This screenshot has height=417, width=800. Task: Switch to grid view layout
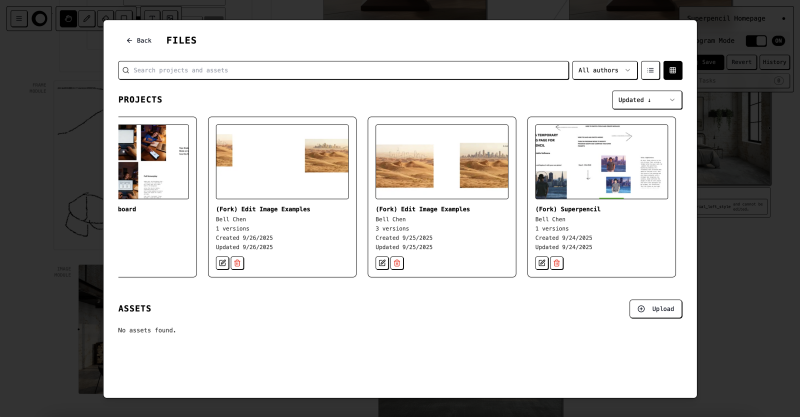pos(673,70)
